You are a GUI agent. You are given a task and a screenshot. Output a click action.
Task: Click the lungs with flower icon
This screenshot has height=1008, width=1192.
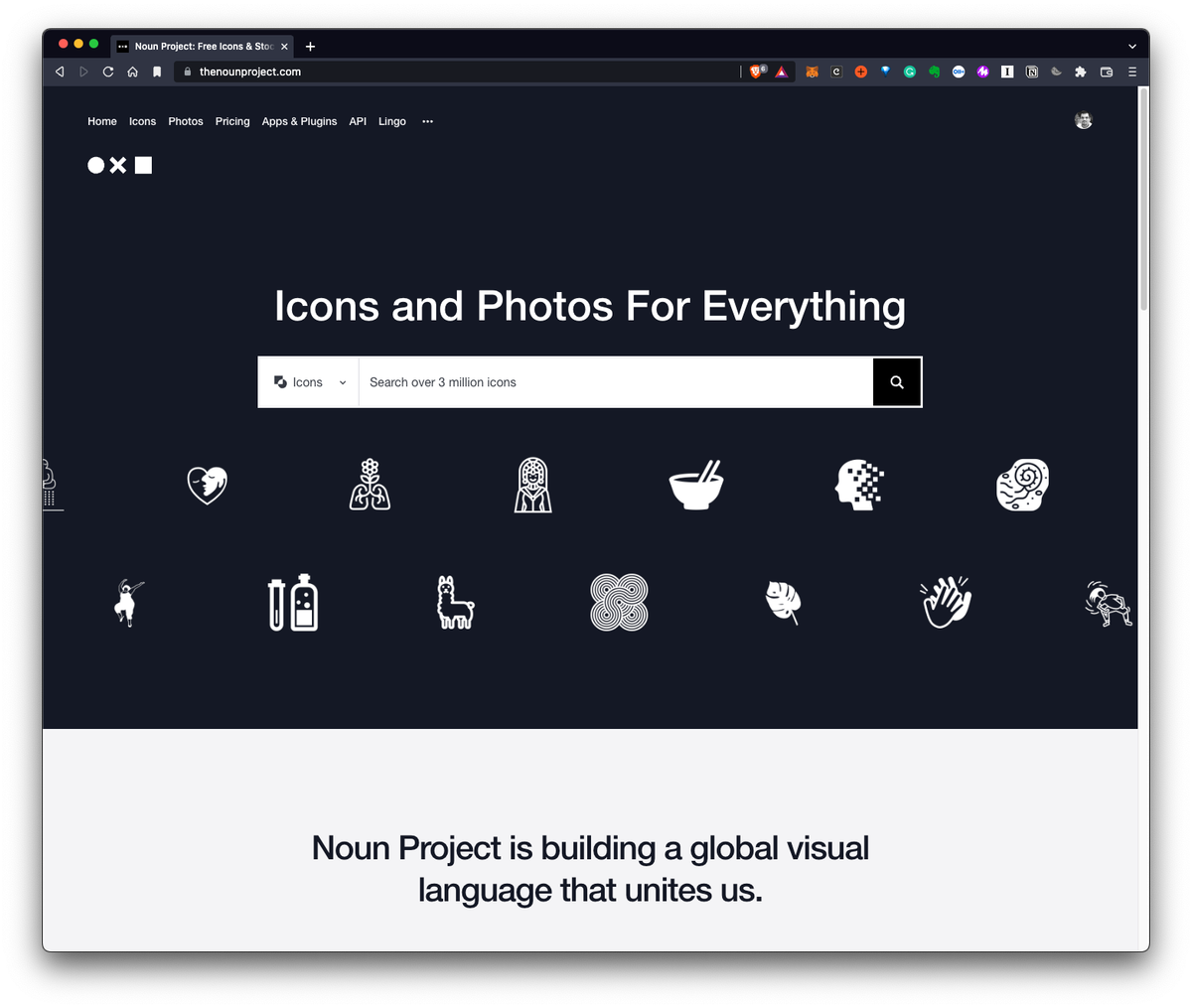click(370, 485)
